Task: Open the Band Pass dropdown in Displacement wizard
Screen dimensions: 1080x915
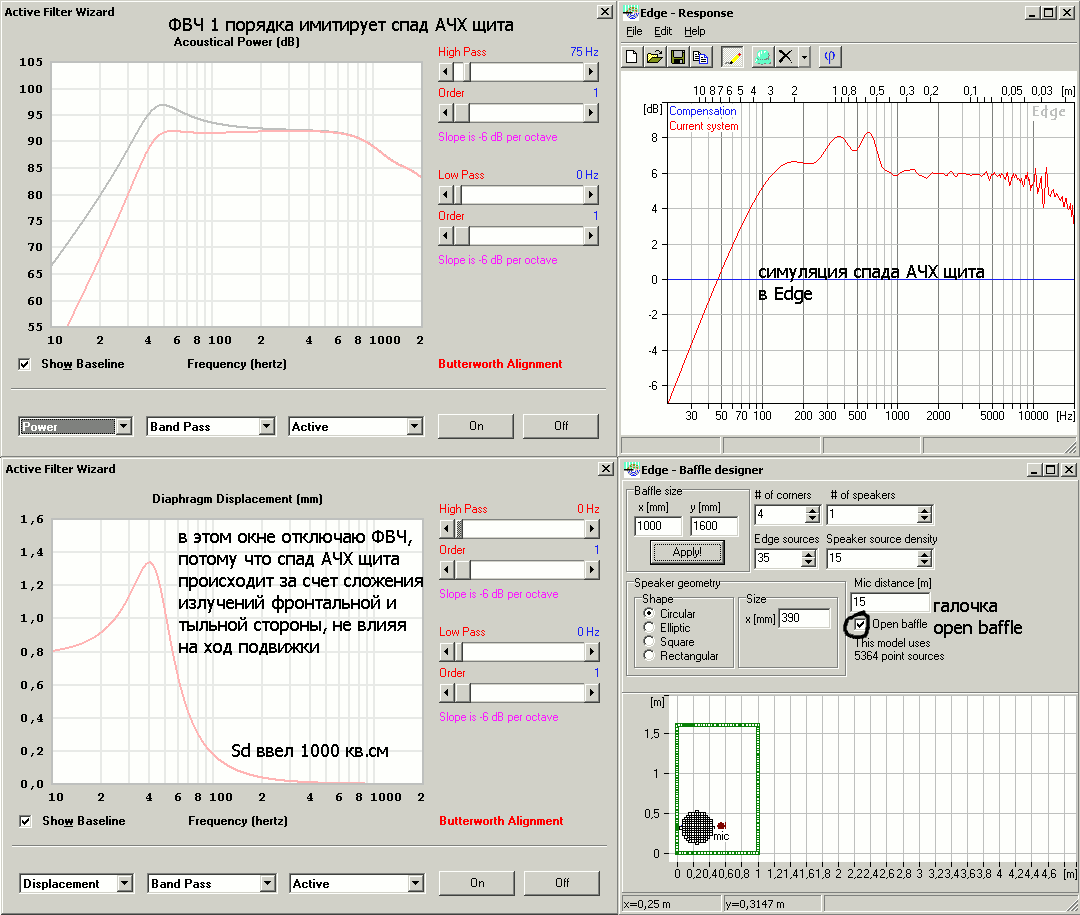Action: click(x=268, y=883)
